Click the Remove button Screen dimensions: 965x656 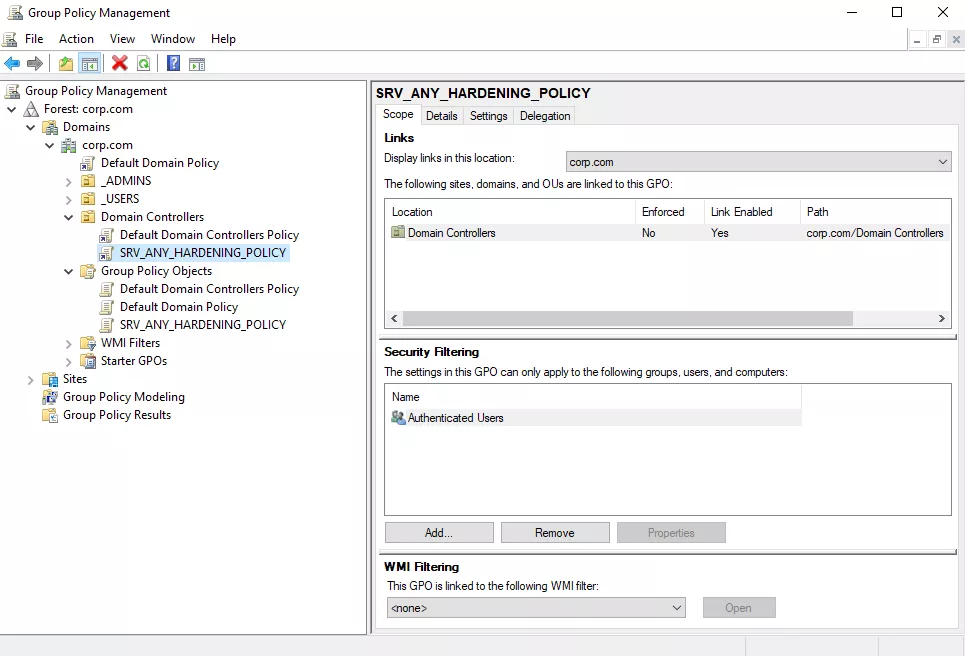click(555, 532)
